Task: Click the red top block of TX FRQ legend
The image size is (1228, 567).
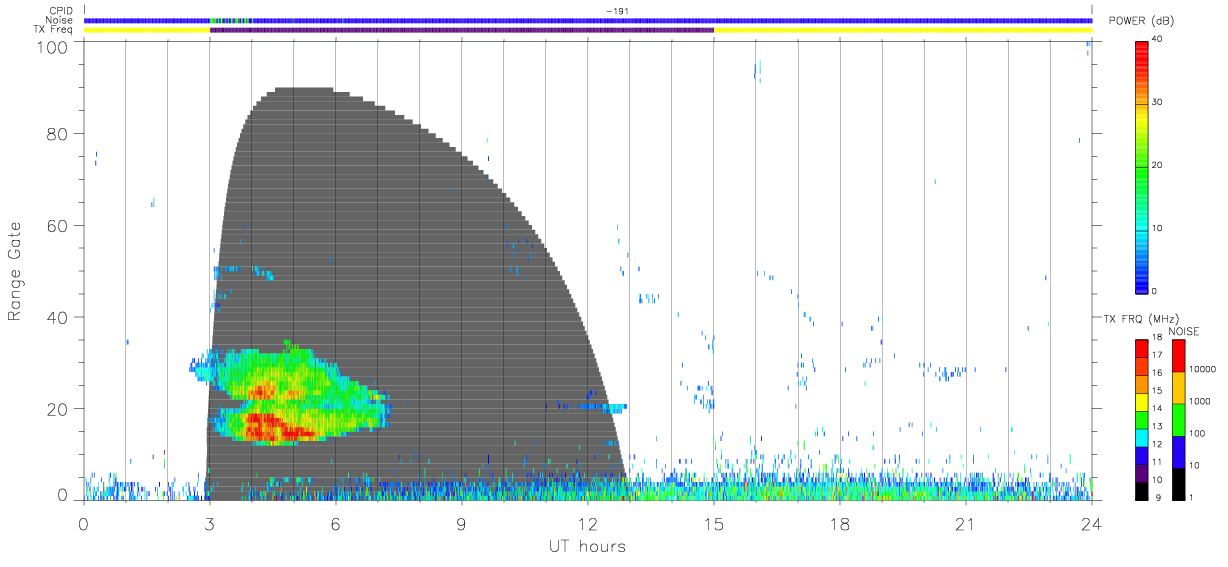Action: 1141,349
